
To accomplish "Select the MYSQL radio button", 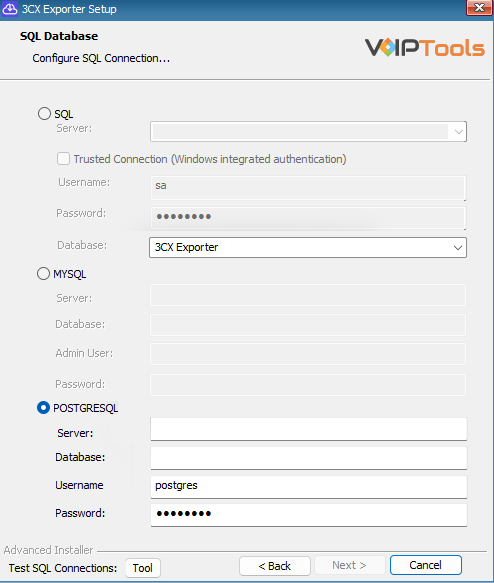I will tap(43, 274).
